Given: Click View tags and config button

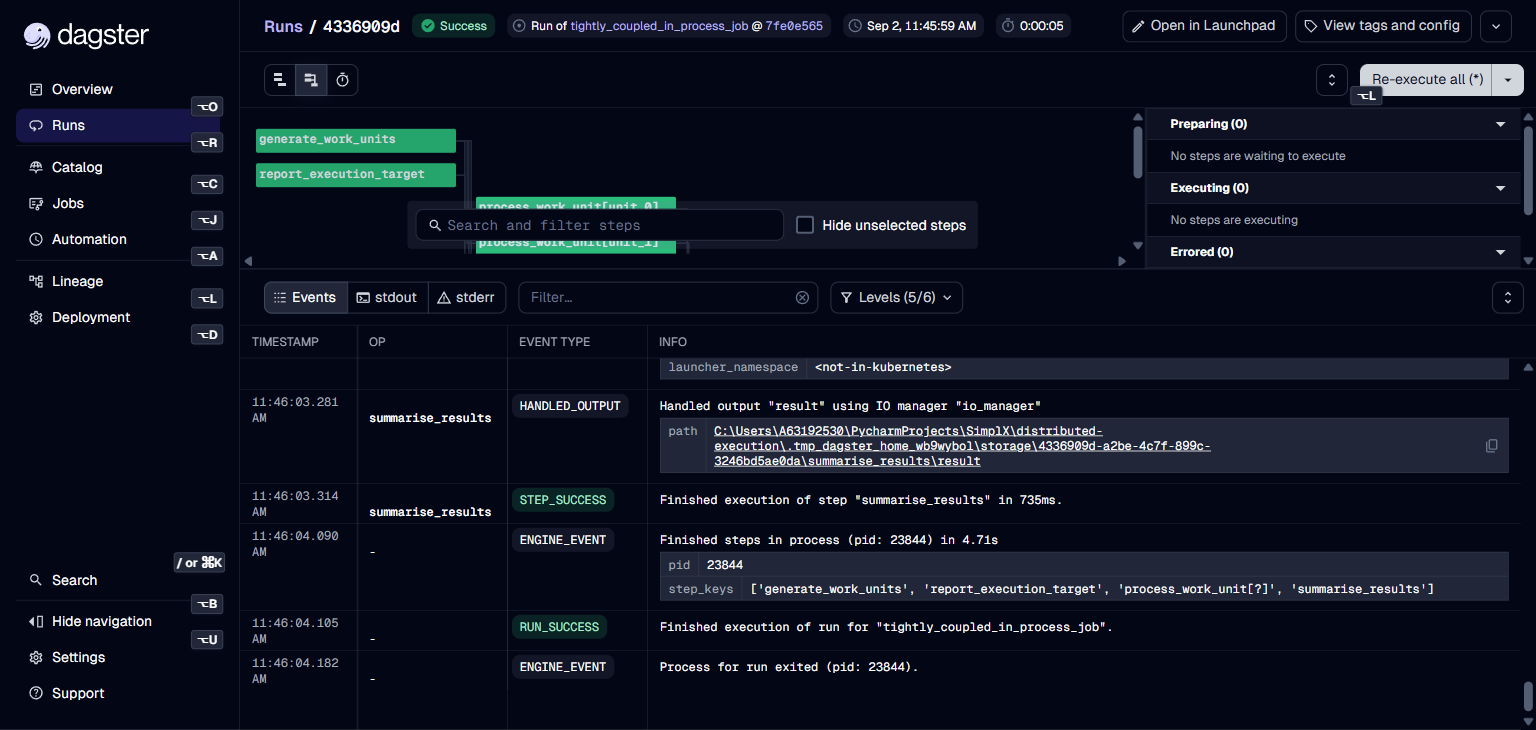Looking at the screenshot, I should pos(1383,26).
